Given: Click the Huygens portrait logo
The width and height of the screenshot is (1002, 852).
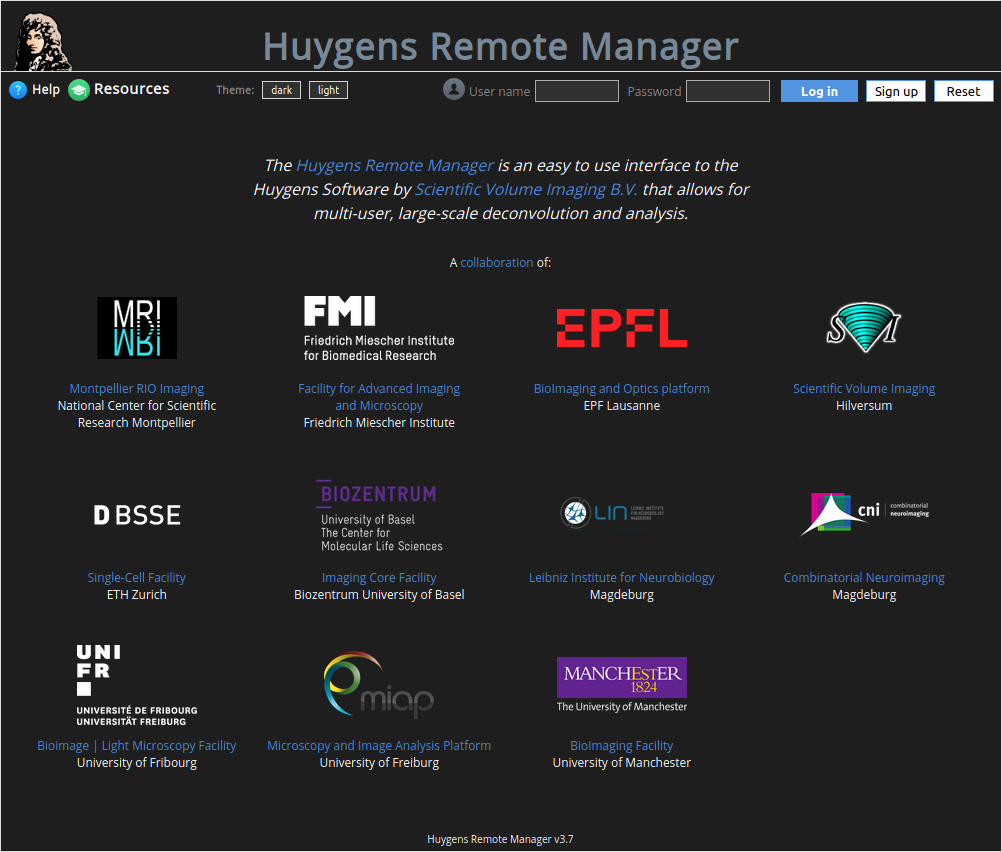Looking at the screenshot, I should tap(43, 42).
